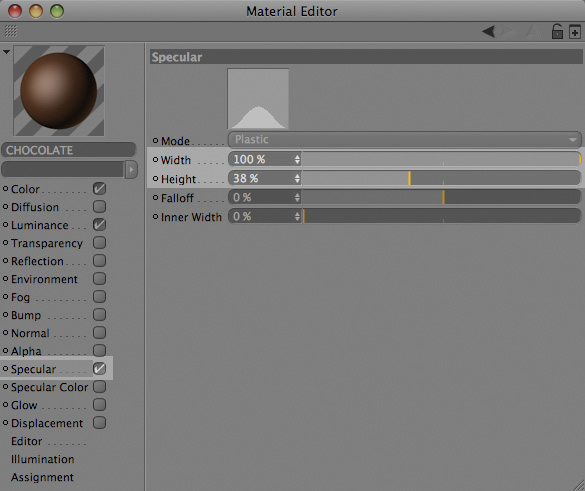585x491 pixels.
Task: Click the up arrow navigation icon
Action: (x=533, y=32)
